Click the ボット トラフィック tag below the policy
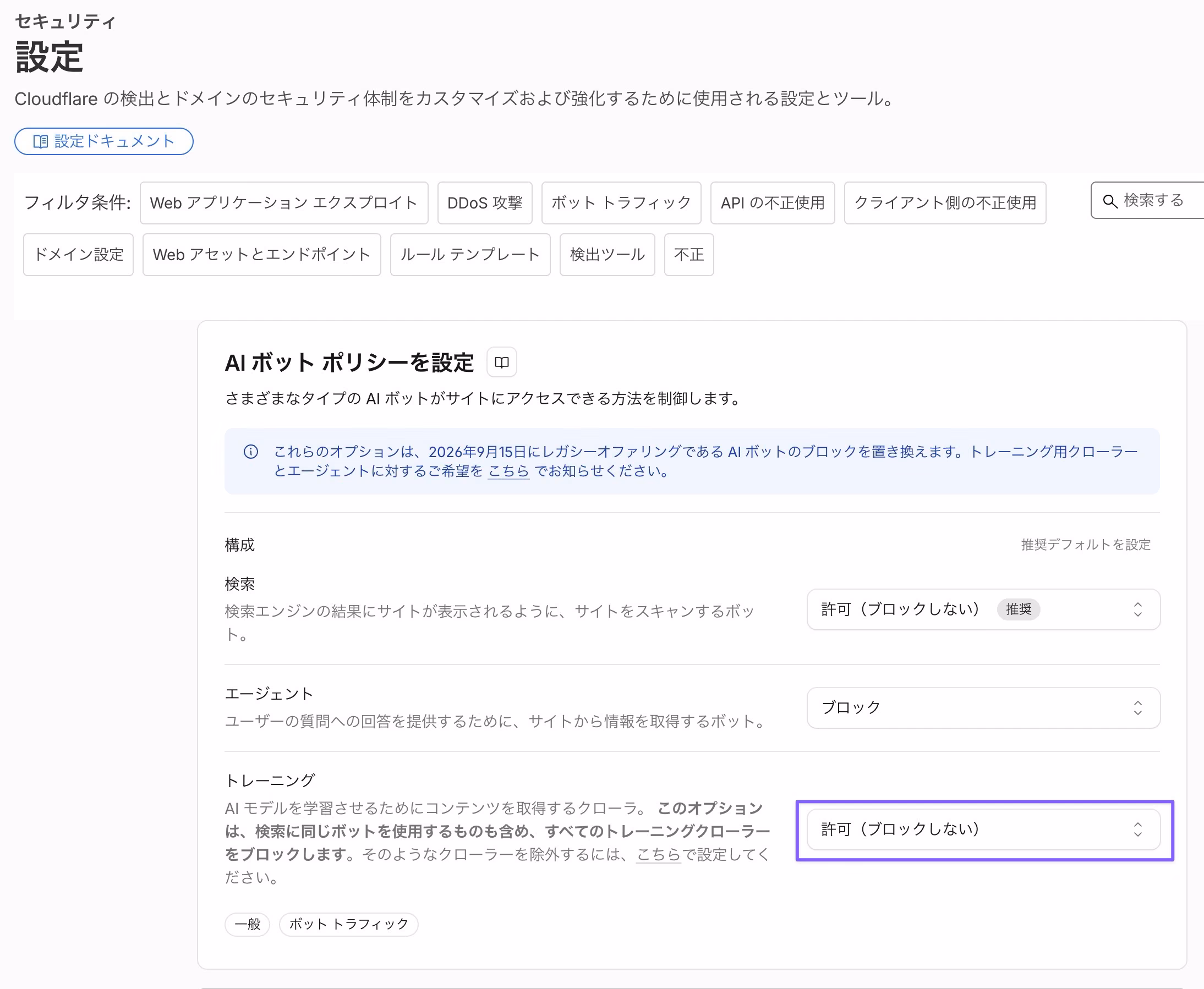Viewport: 1204px width, 989px height. [349, 924]
